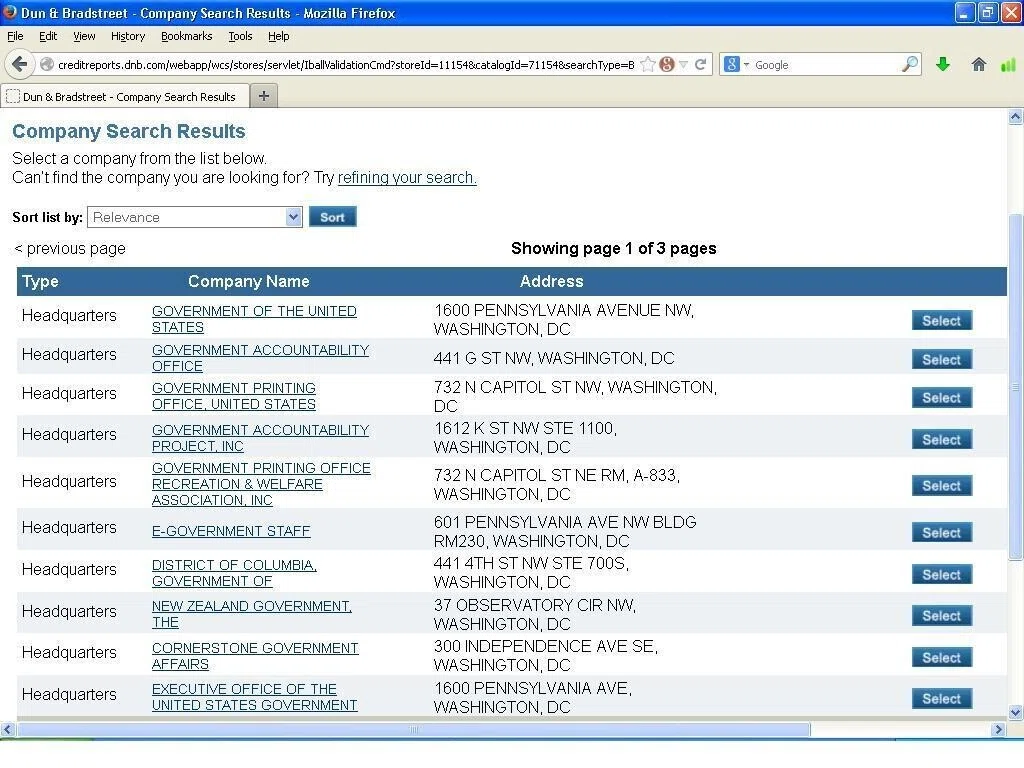Click the horizontal scrollbar left arrow

(x=8, y=729)
